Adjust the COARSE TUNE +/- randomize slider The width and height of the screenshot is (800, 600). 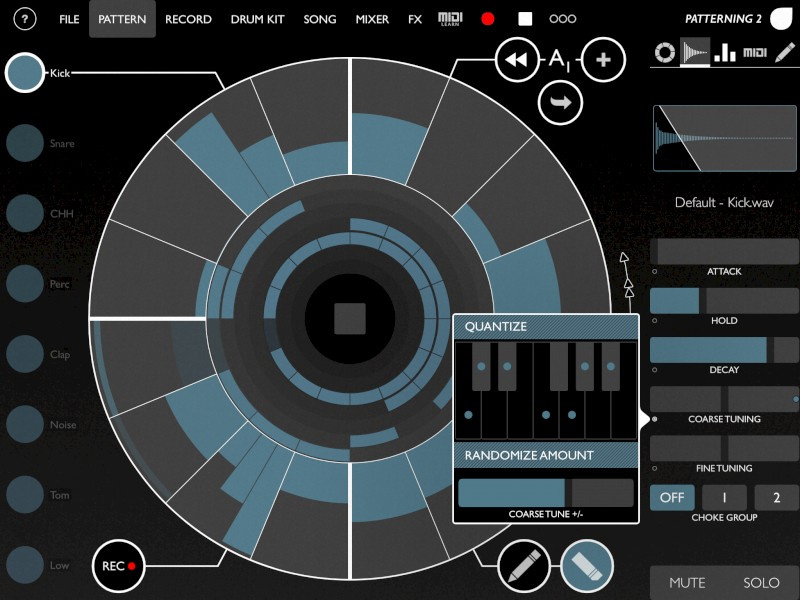tap(546, 493)
